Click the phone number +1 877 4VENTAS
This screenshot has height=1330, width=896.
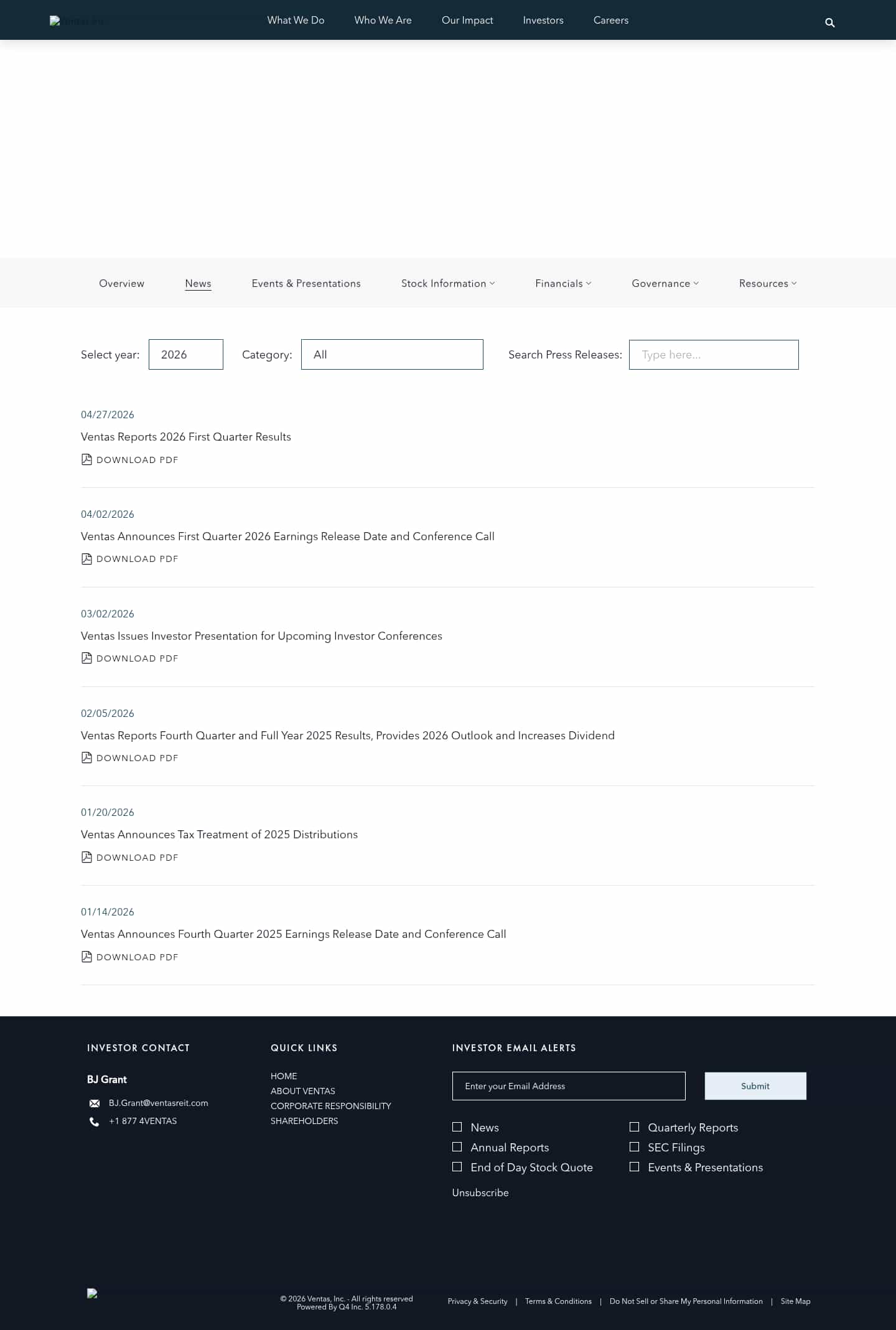point(143,1121)
